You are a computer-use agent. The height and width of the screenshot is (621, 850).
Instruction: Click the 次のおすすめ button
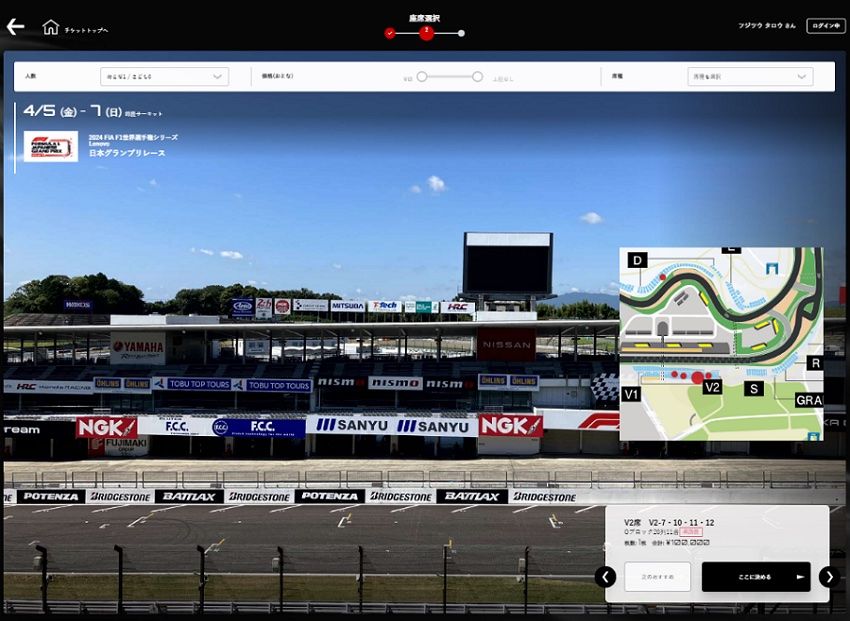pyautogui.click(x=658, y=577)
